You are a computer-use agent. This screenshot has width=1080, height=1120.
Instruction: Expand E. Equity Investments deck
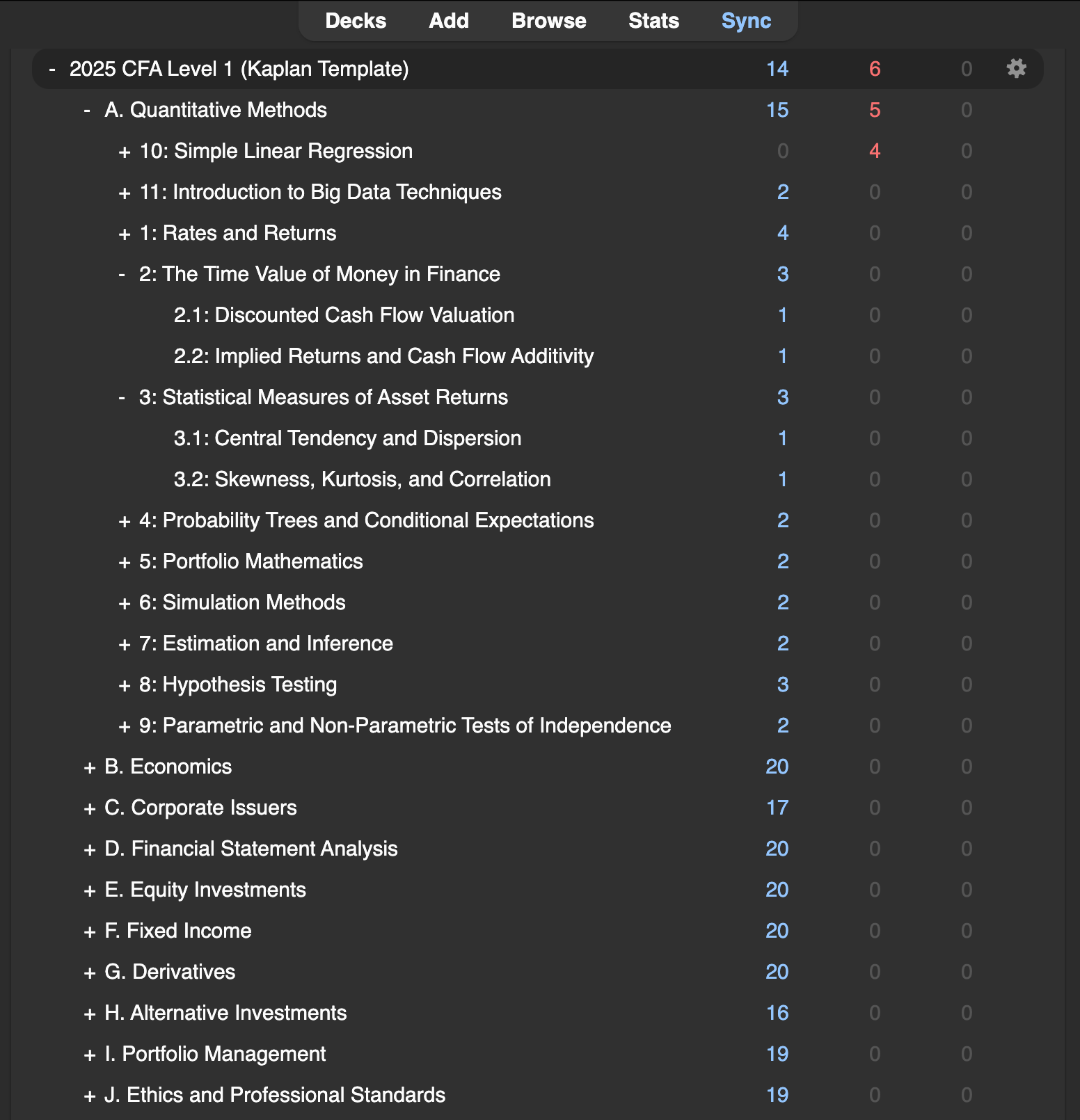coord(90,890)
